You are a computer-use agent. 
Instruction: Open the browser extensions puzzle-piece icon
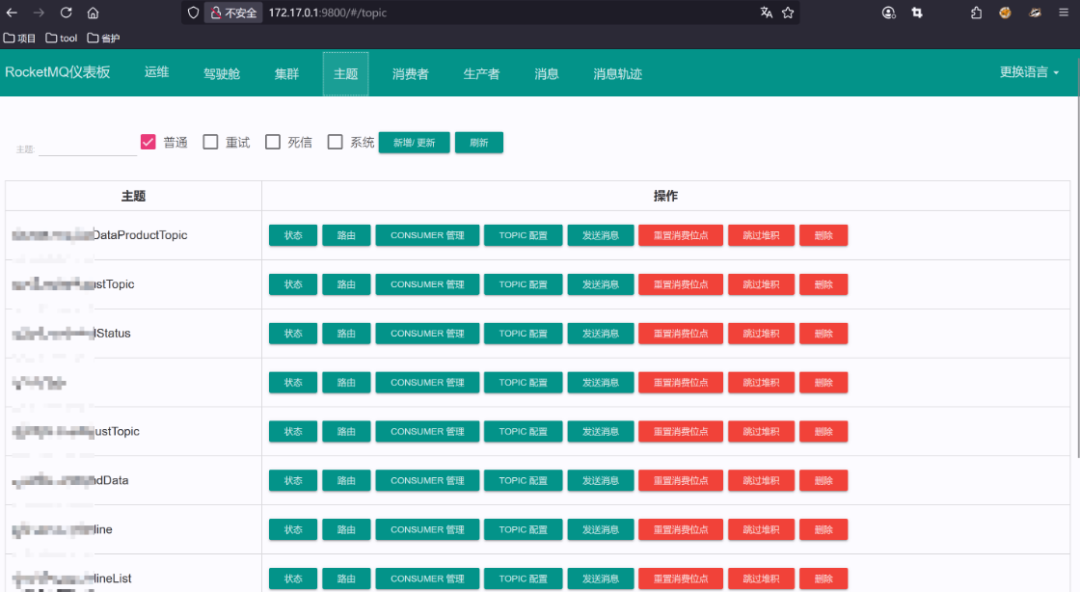click(975, 13)
